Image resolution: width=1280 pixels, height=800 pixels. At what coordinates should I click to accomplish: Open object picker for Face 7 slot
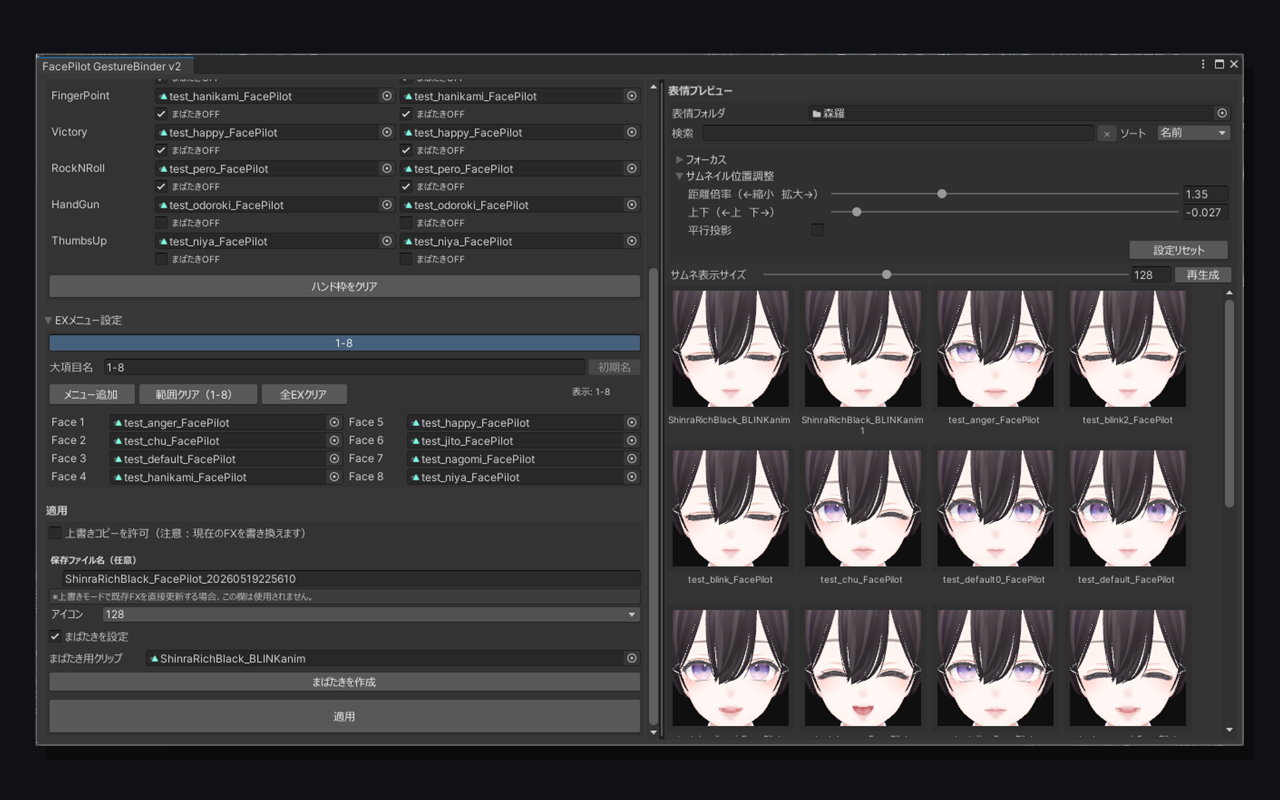coord(632,459)
